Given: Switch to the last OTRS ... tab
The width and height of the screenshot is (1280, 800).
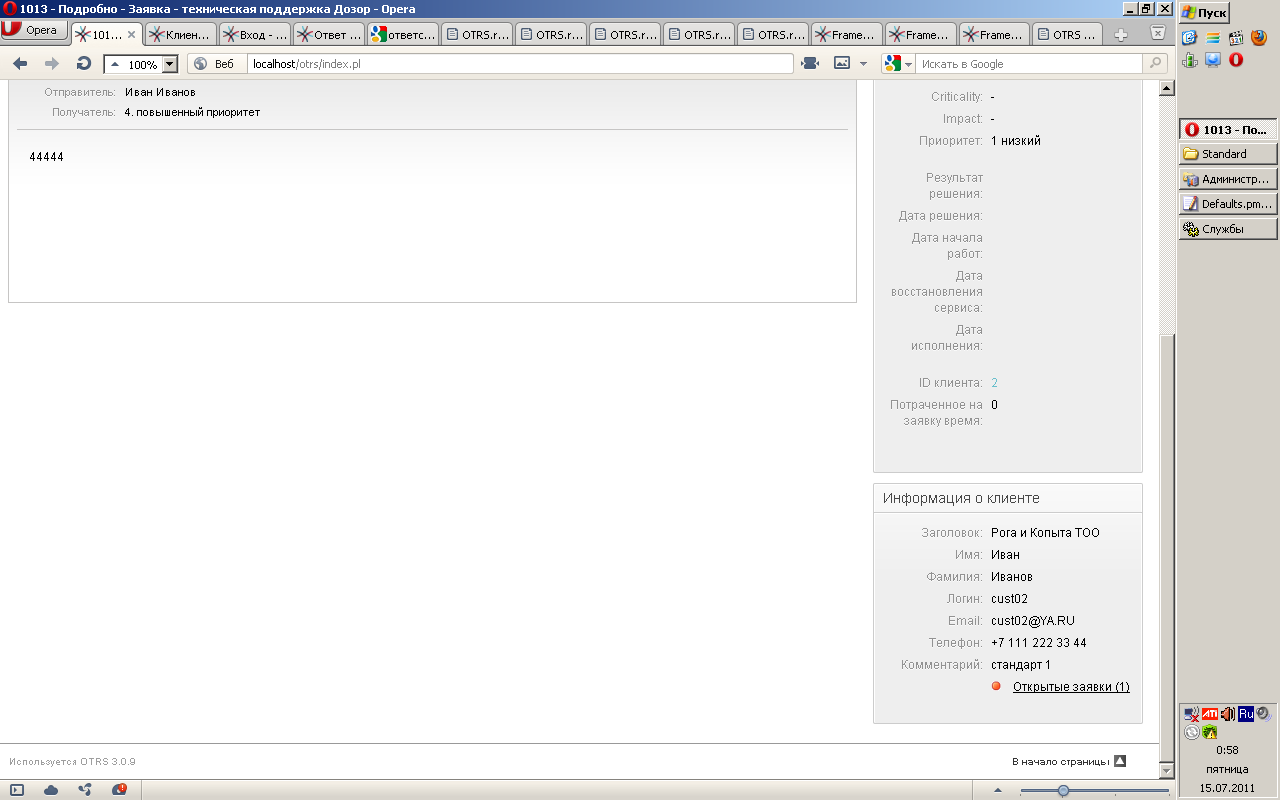Looking at the screenshot, I should [1068, 34].
